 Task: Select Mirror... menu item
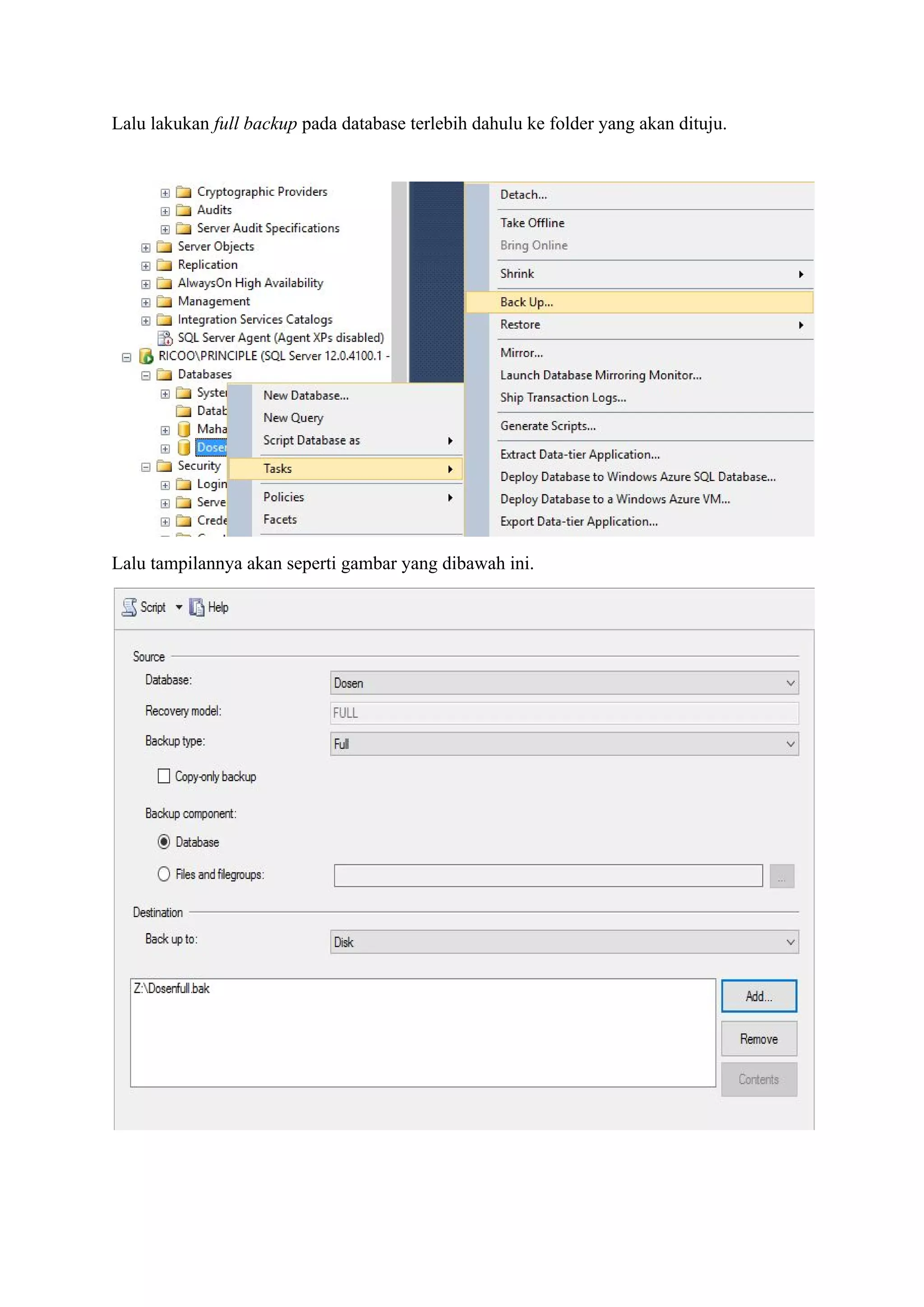pyautogui.click(x=639, y=353)
